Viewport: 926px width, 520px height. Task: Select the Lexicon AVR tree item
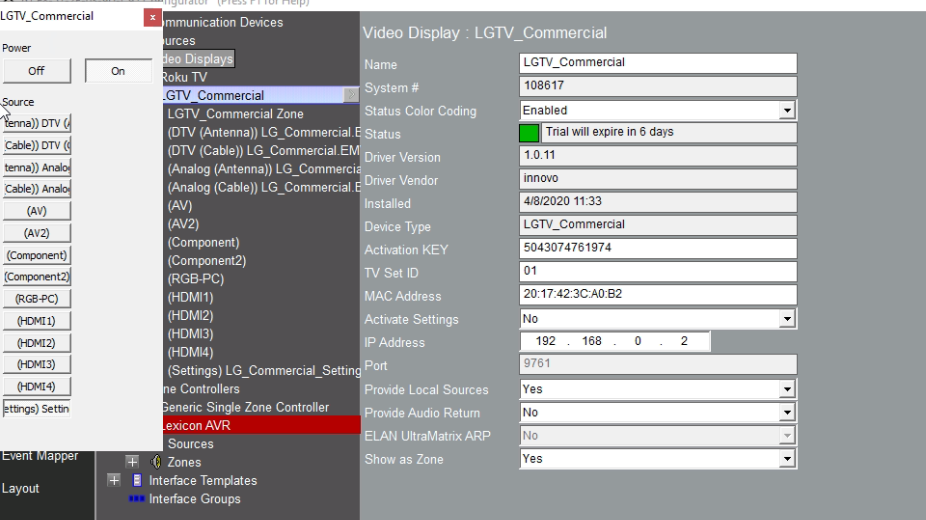(261, 425)
